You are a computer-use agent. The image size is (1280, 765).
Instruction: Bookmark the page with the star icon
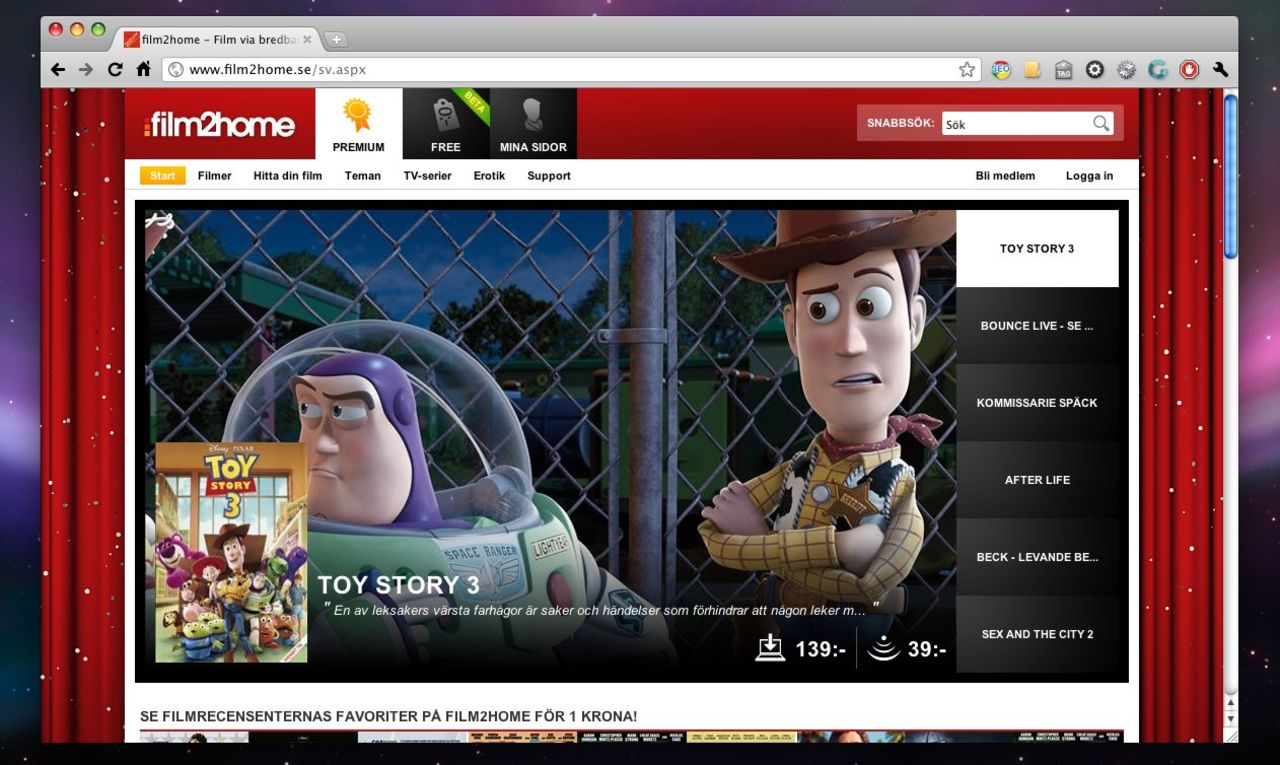click(x=966, y=69)
